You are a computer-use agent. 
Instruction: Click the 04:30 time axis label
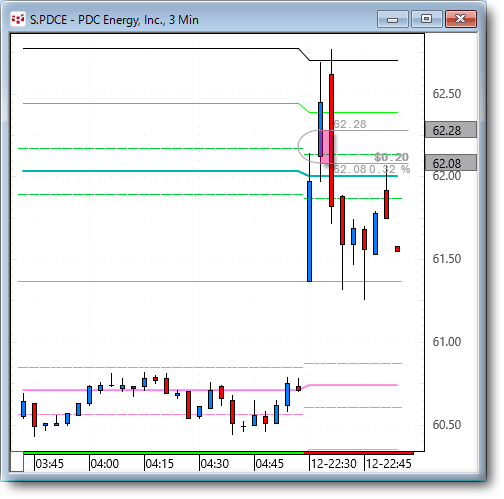pos(215,464)
